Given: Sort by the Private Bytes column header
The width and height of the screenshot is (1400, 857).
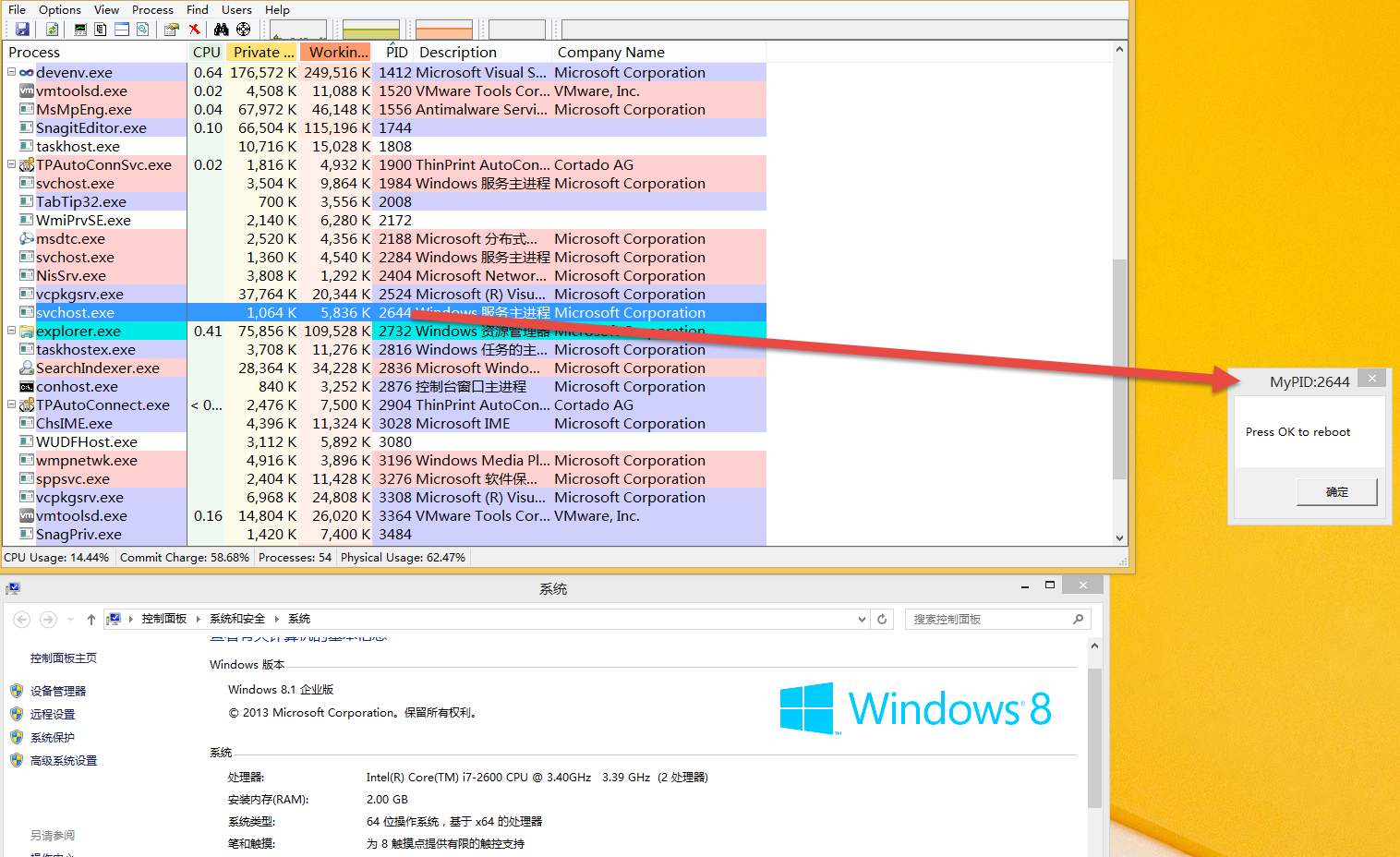Looking at the screenshot, I should click(x=262, y=53).
